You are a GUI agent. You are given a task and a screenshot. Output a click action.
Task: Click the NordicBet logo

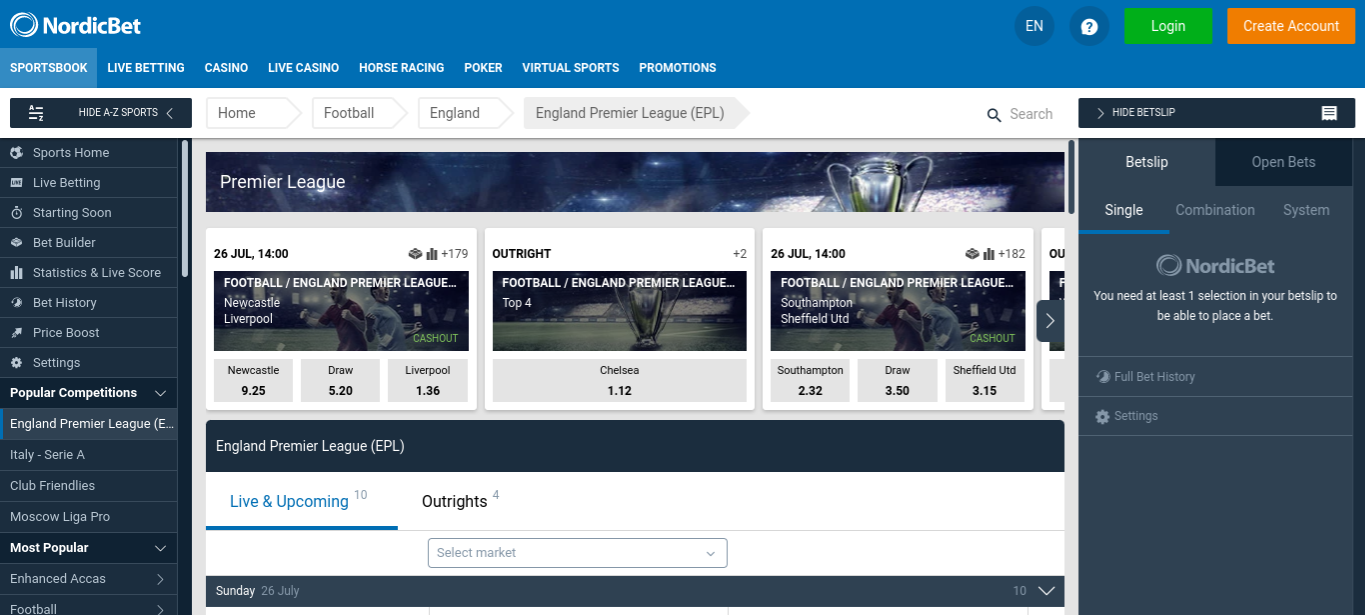76,25
